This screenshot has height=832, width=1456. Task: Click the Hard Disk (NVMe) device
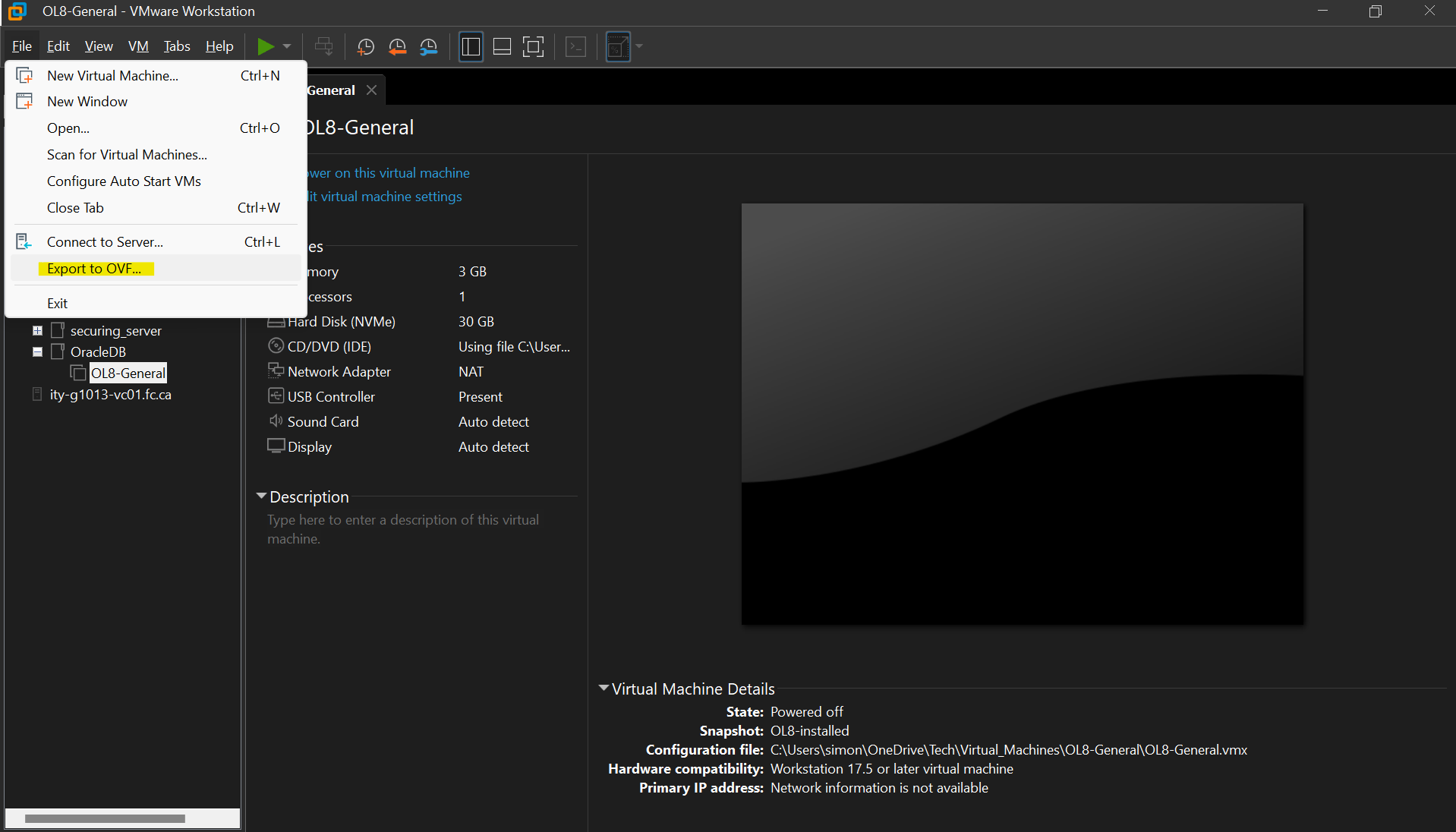click(x=341, y=322)
